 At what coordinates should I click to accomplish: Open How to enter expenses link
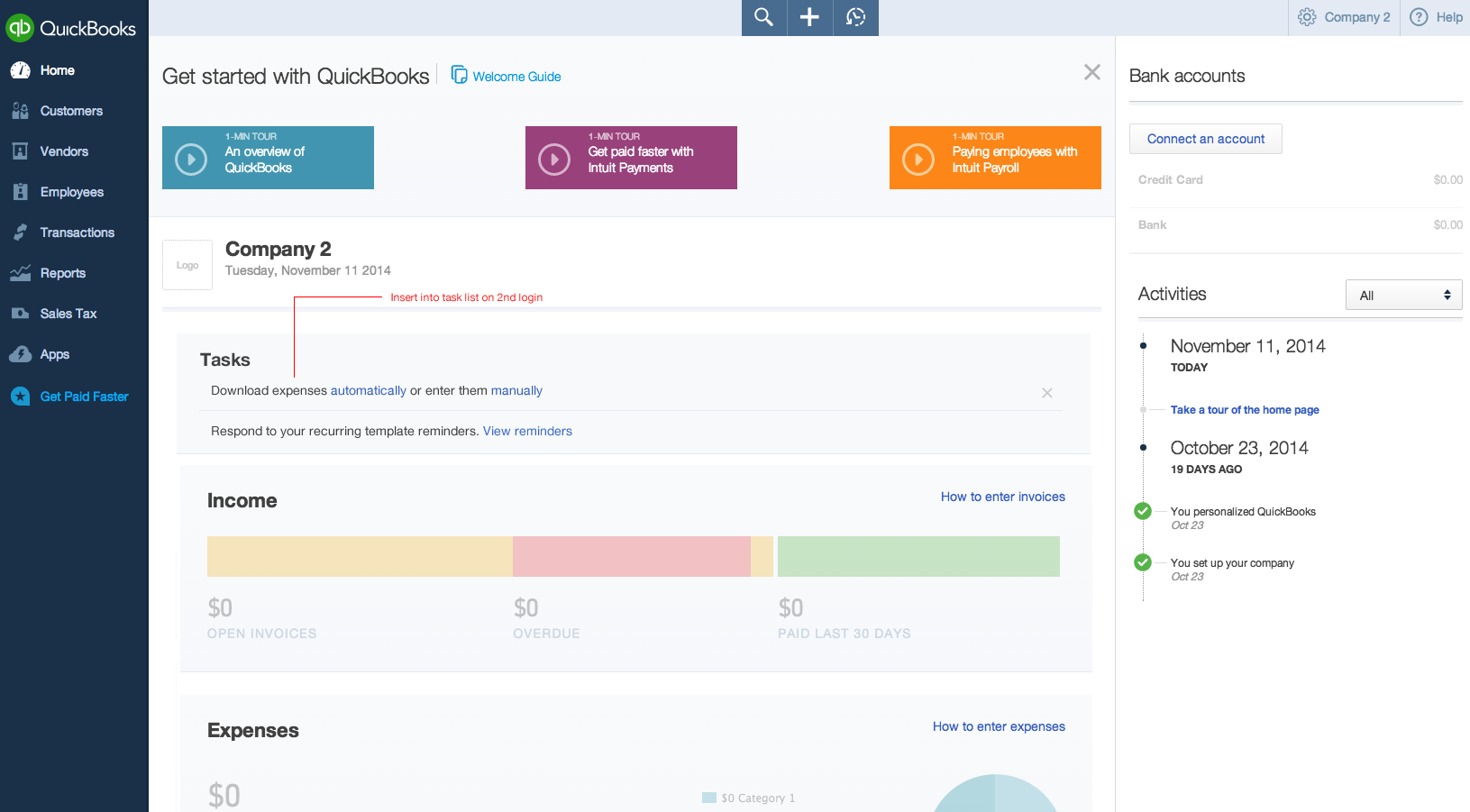pos(999,726)
